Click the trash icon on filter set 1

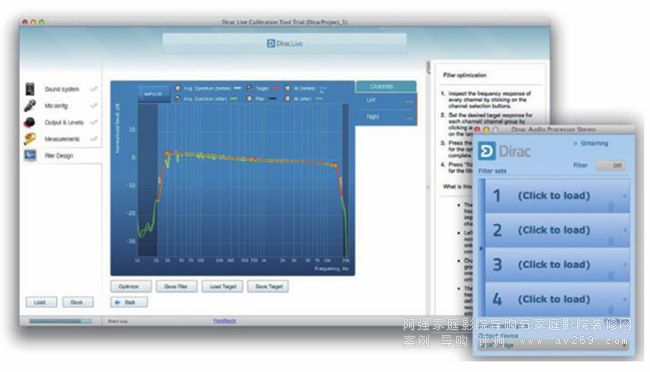[x=611, y=206]
